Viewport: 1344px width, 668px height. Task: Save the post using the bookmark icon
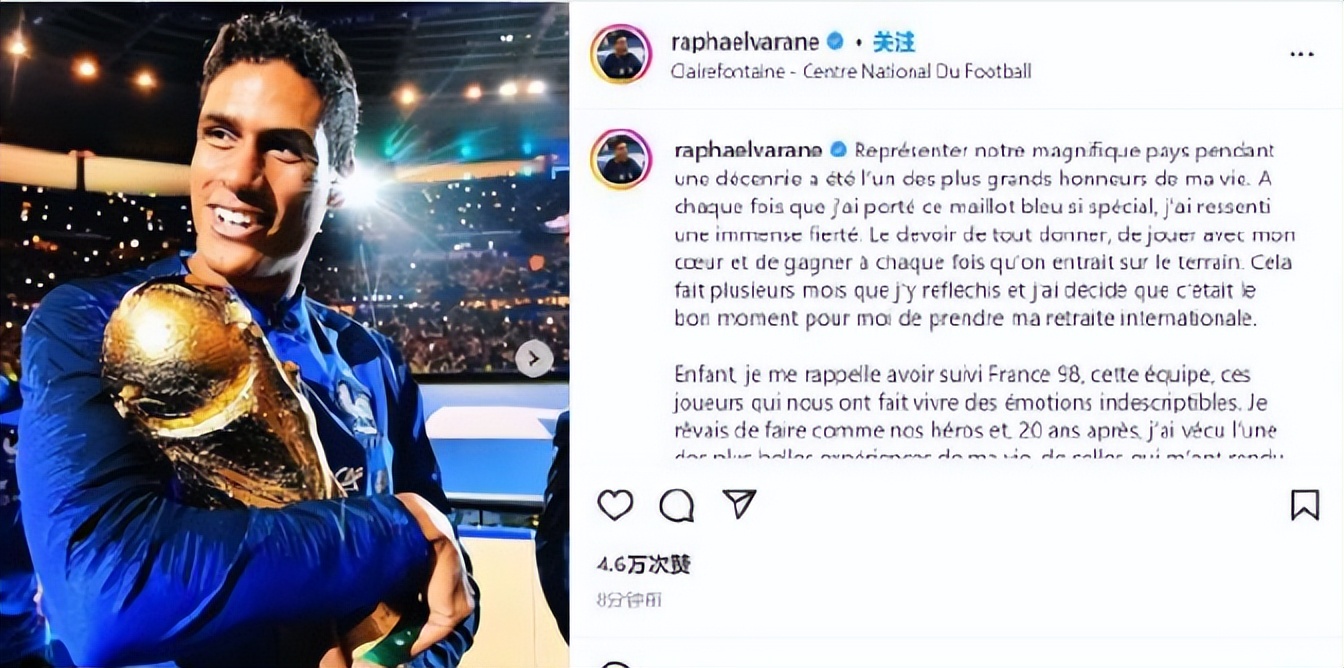1304,505
